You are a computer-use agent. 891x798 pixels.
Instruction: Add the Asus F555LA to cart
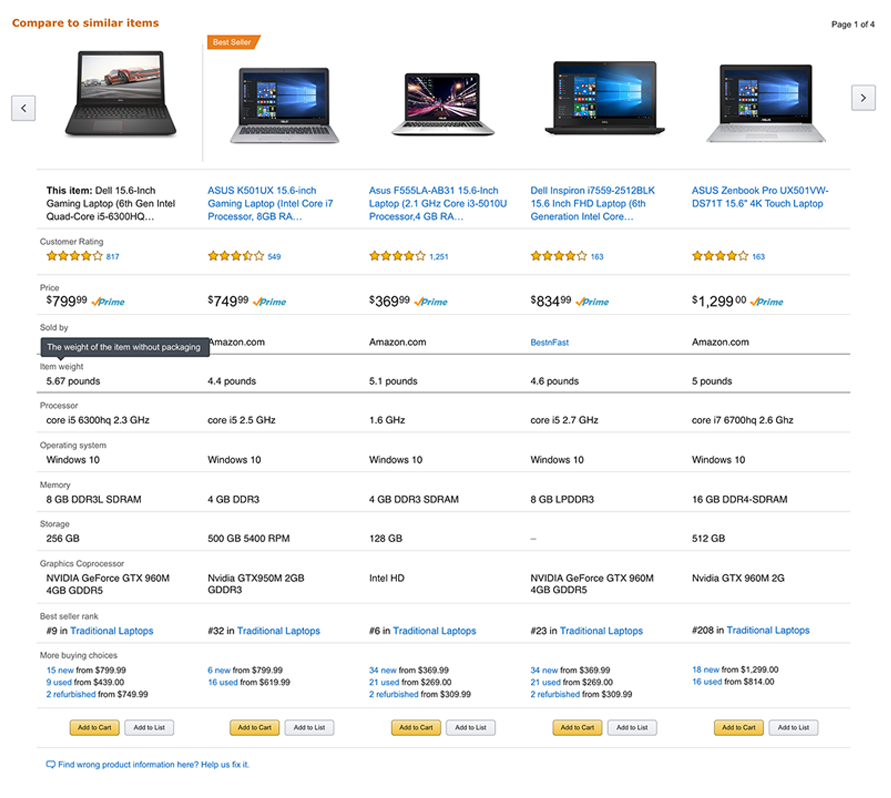(x=416, y=728)
